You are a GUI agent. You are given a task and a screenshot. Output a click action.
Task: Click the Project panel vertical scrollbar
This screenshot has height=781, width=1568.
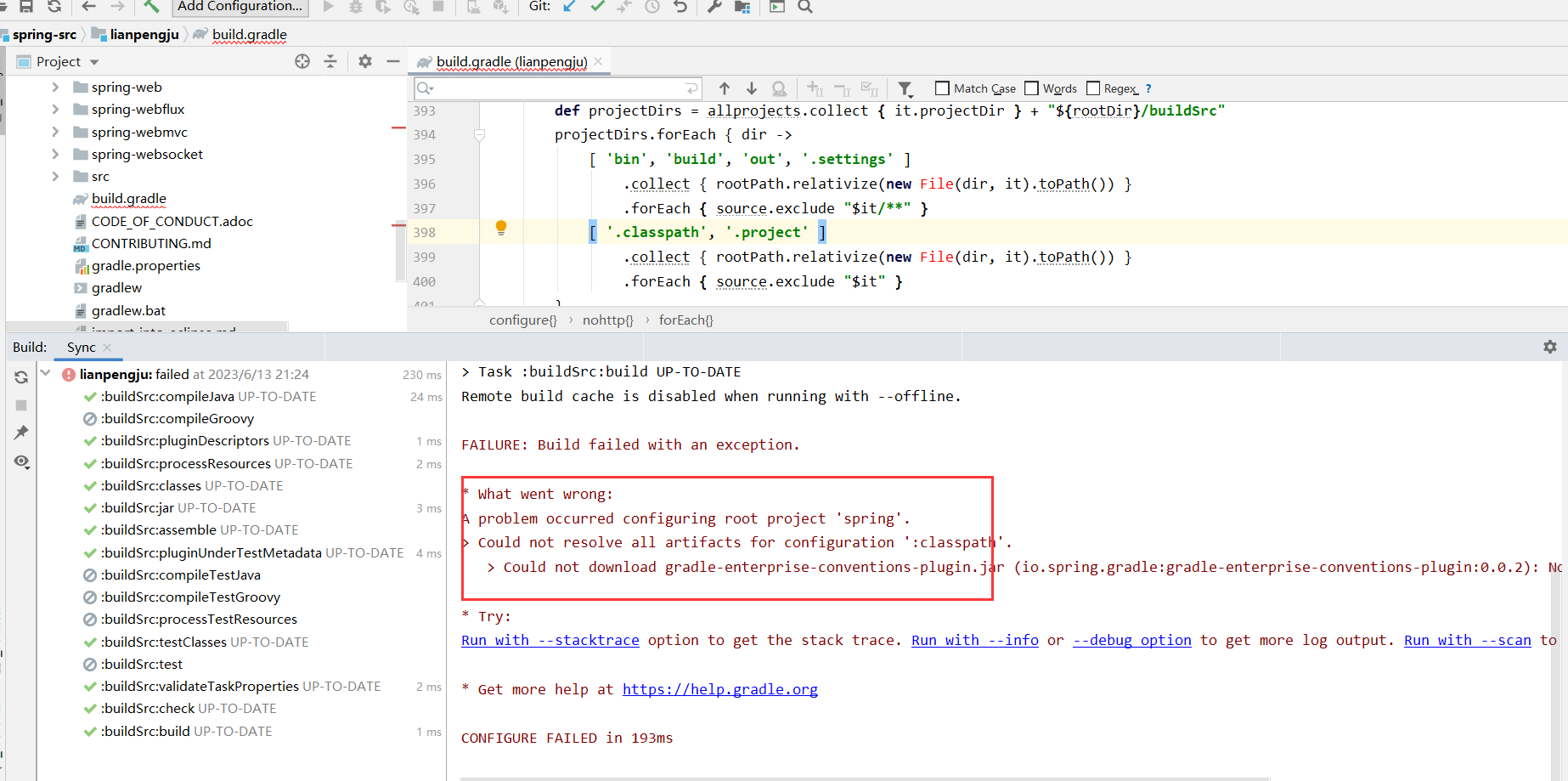(401, 251)
